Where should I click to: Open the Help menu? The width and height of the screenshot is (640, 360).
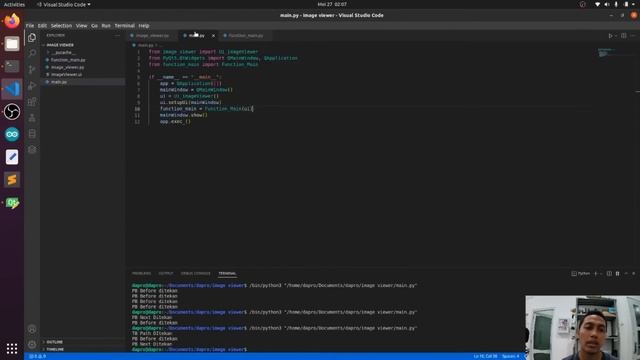click(x=144, y=25)
